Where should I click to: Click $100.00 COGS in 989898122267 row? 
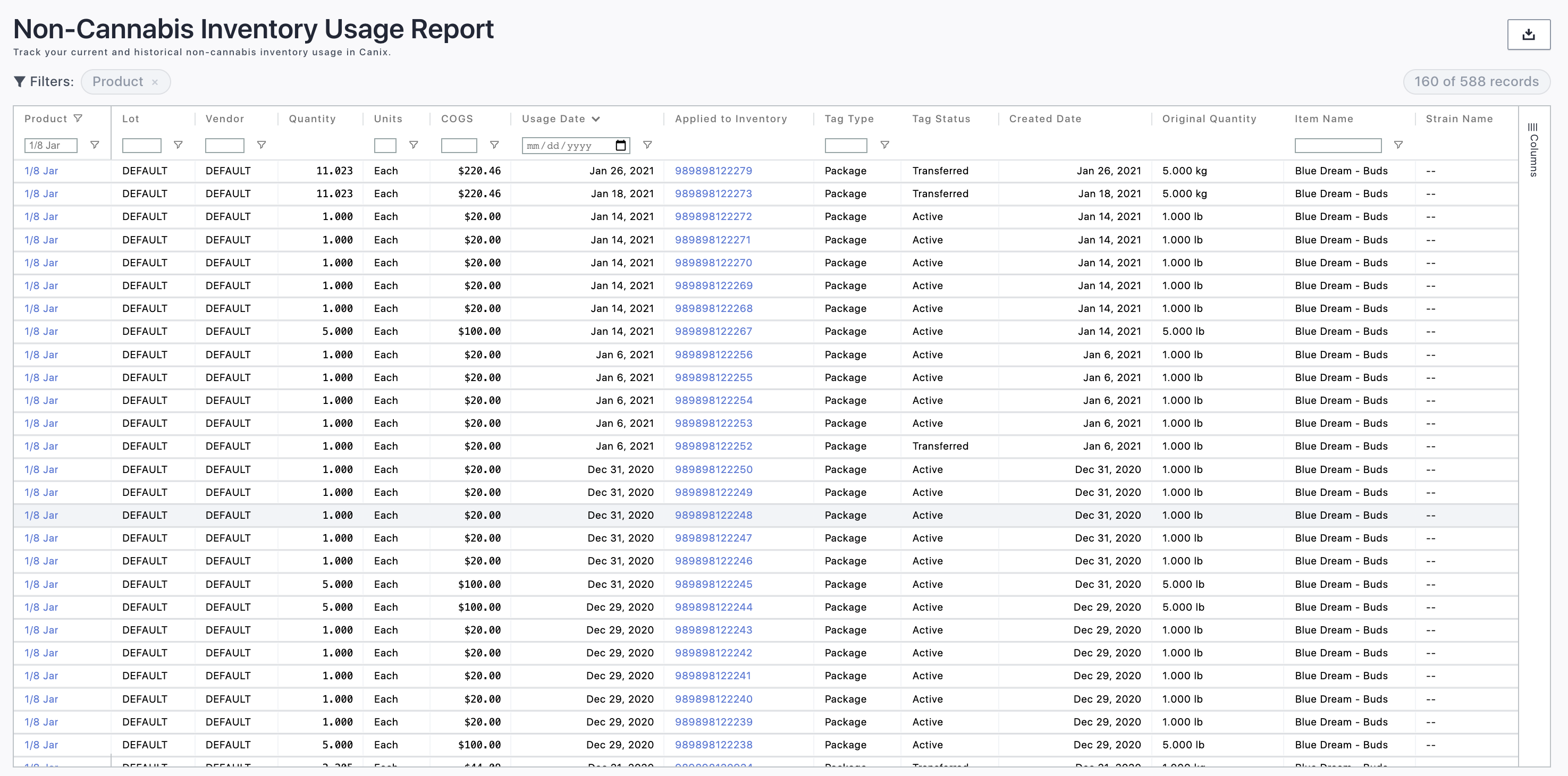tap(479, 332)
